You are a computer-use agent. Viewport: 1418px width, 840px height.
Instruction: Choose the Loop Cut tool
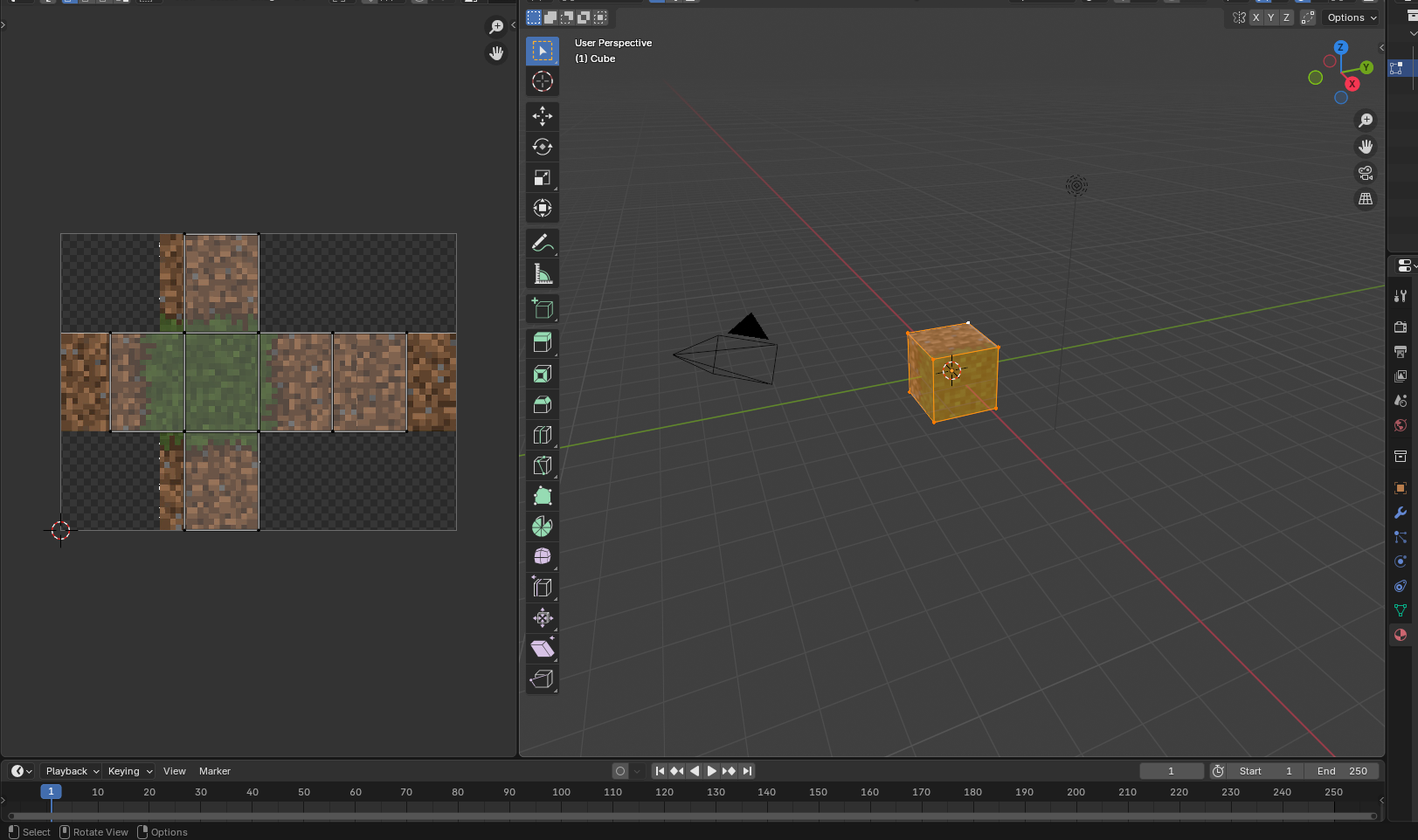point(543,435)
